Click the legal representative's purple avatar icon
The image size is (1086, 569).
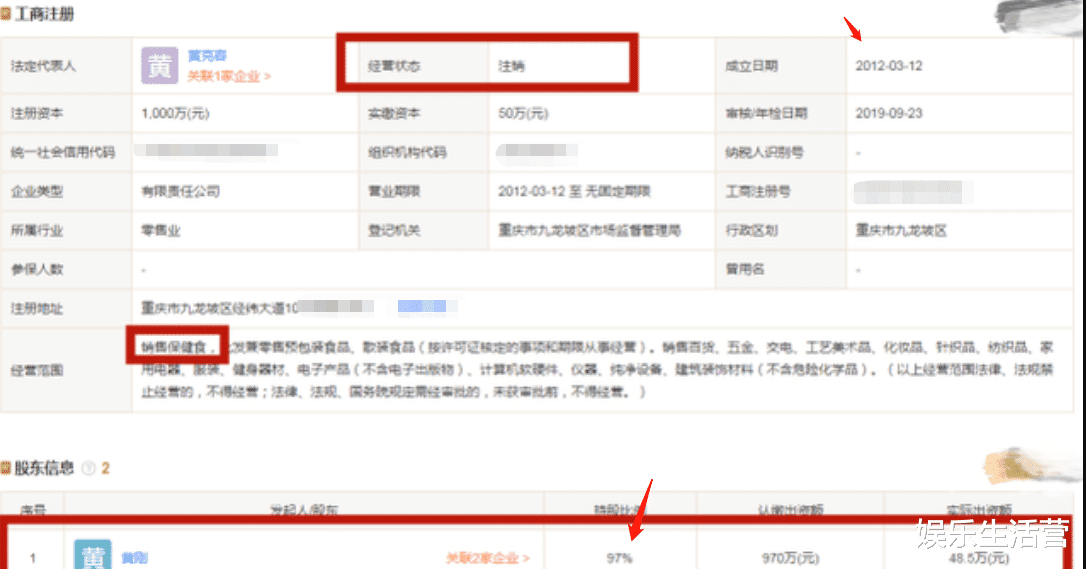click(159, 65)
